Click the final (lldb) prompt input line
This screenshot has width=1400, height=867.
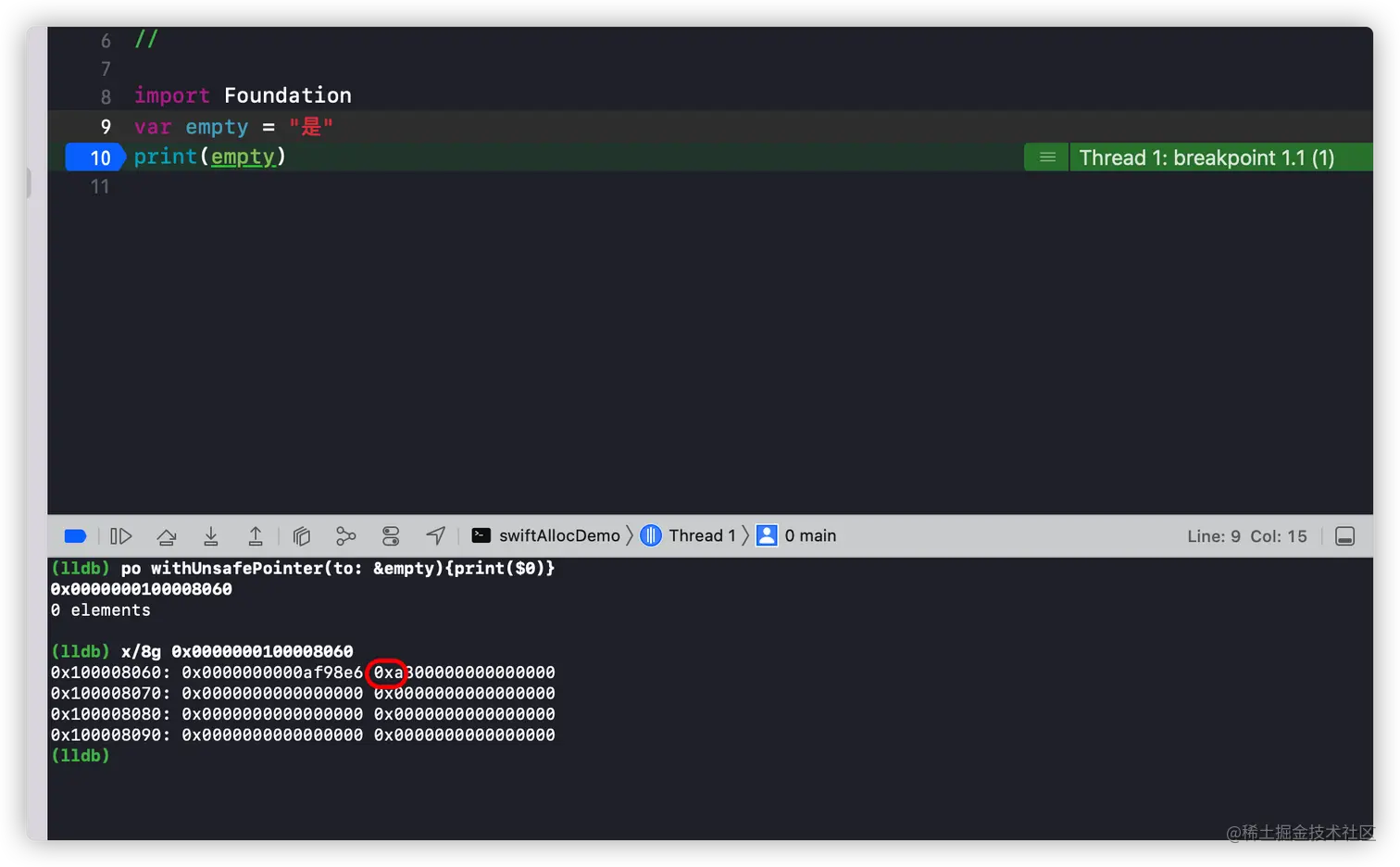point(81,756)
